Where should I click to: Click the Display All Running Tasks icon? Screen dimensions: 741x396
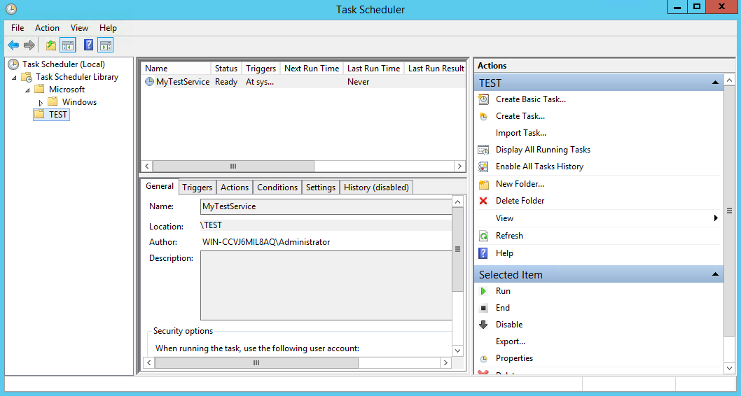click(483, 150)
